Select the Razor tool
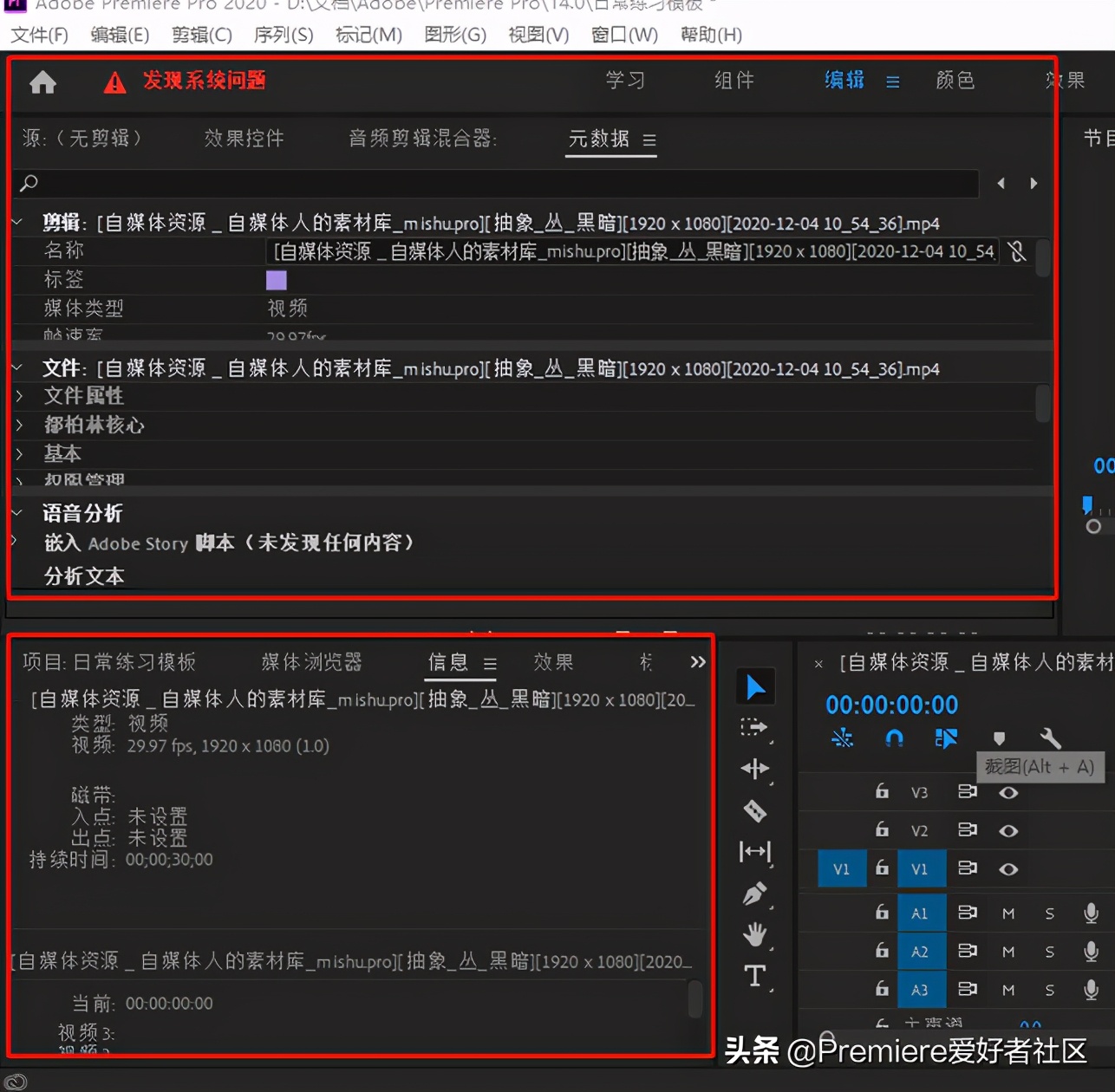This screenshot has height=1092, width=1115. [754, 810]
